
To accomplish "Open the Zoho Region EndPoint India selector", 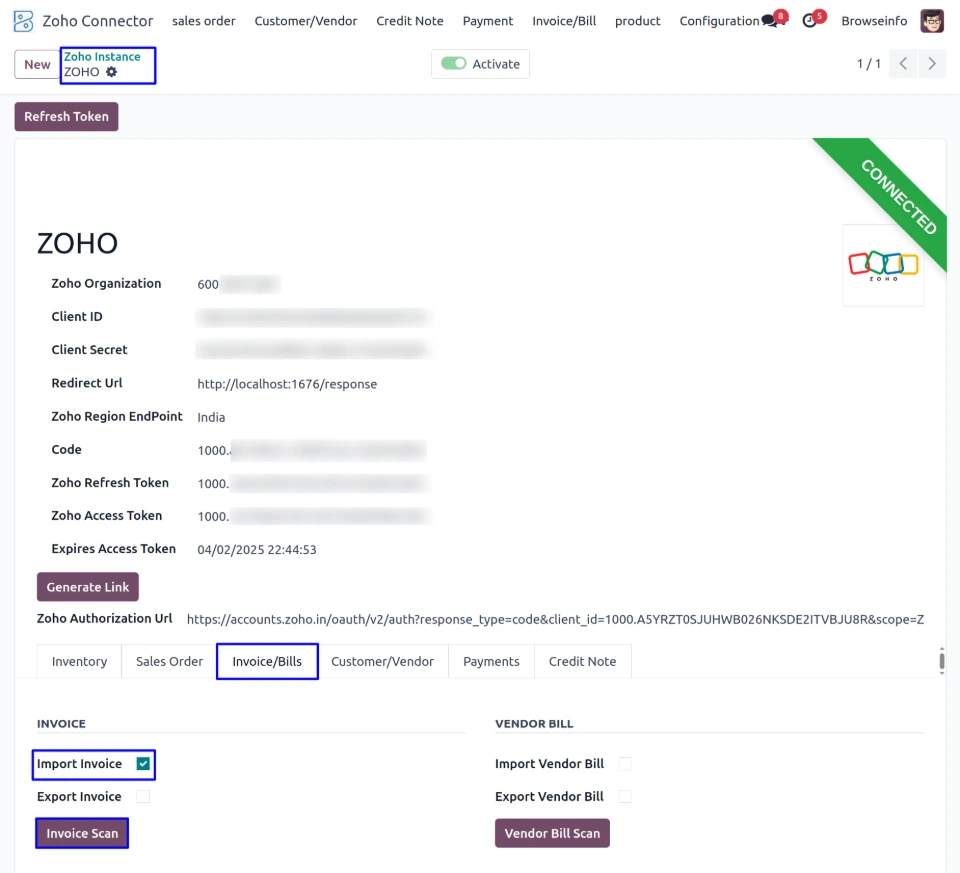I will (211, 417).
